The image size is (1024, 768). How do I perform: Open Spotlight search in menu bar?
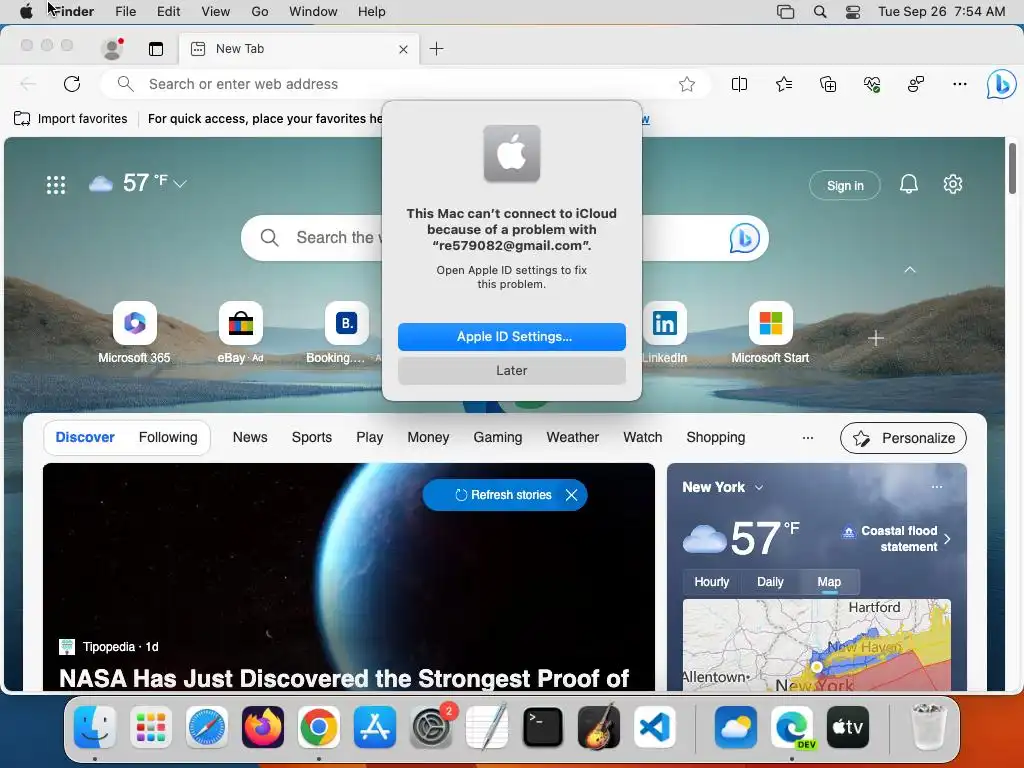click(x=820, y=12)
